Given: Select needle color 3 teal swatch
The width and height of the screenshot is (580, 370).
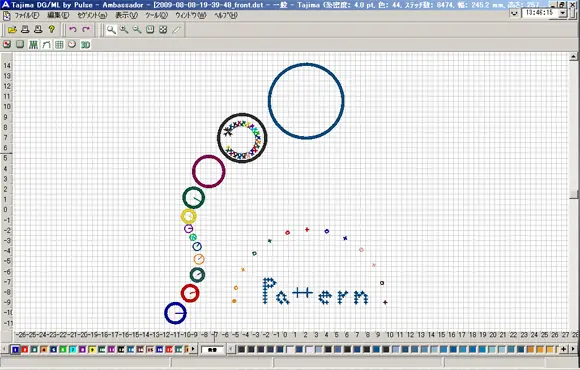Looking at the screenshot, I should [34, 349].
